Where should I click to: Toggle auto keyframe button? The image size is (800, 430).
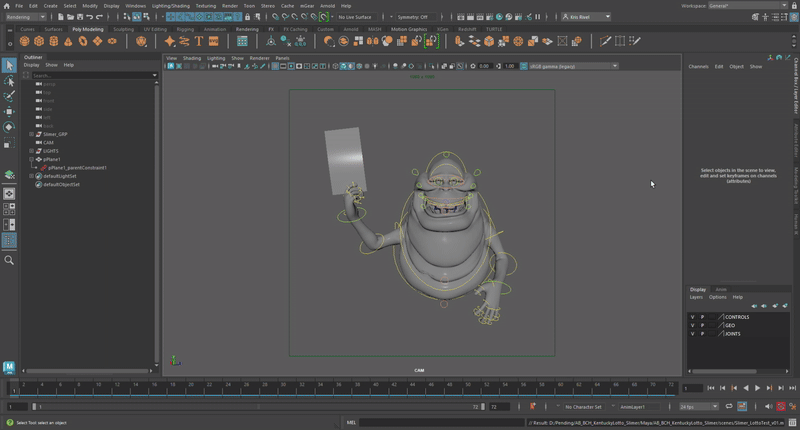(x=781, y=407)
